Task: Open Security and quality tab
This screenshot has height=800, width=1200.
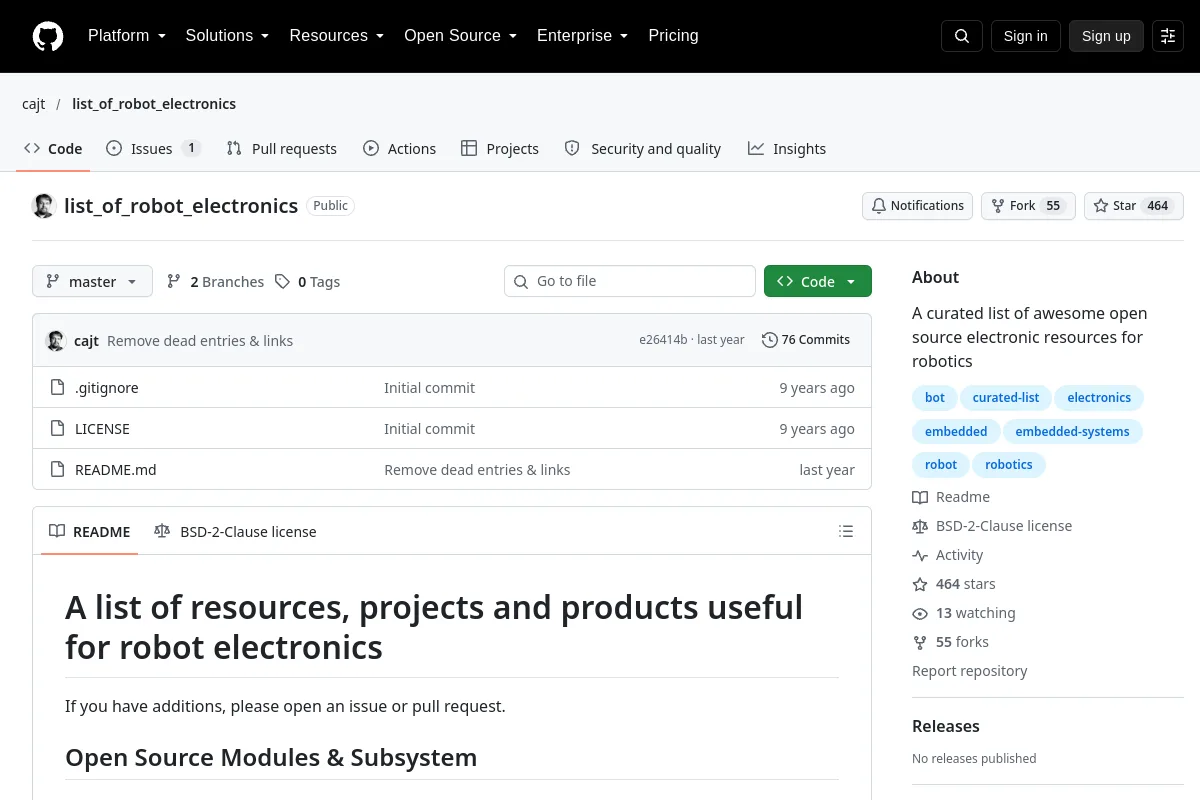Action: (x=643, y=149)
